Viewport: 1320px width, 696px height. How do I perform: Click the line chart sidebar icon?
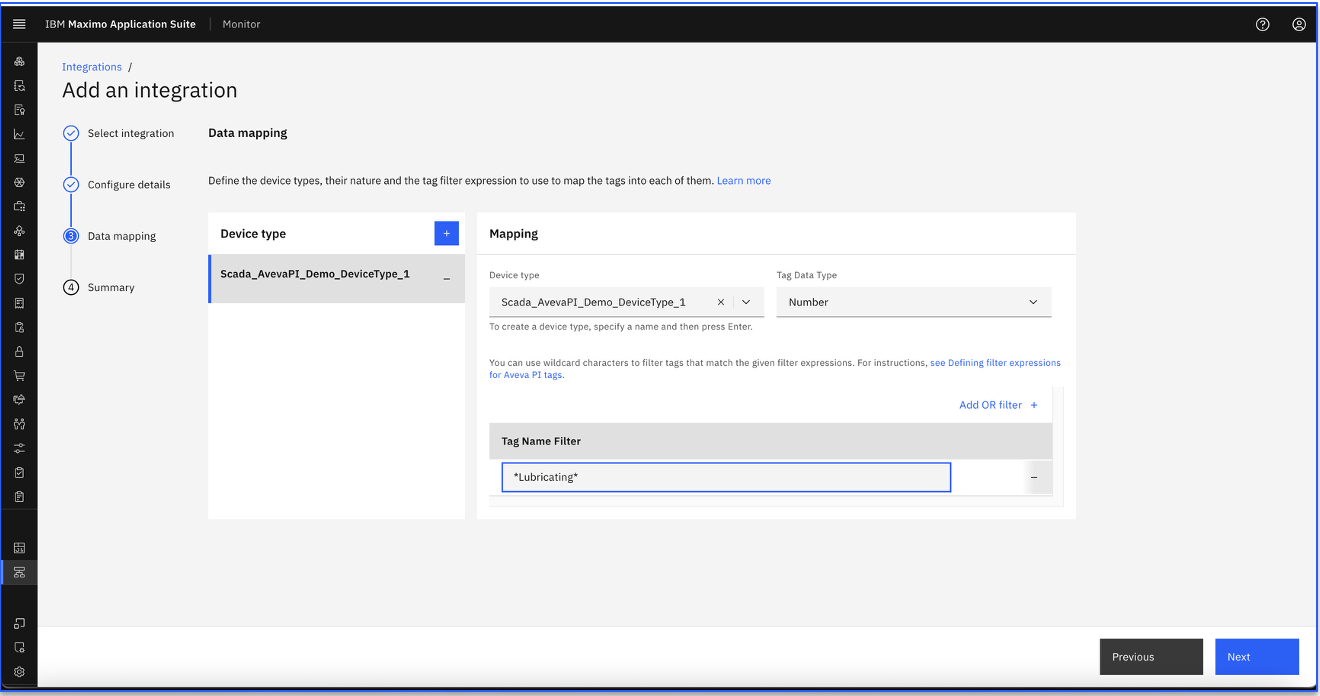[x=19, y=134]
